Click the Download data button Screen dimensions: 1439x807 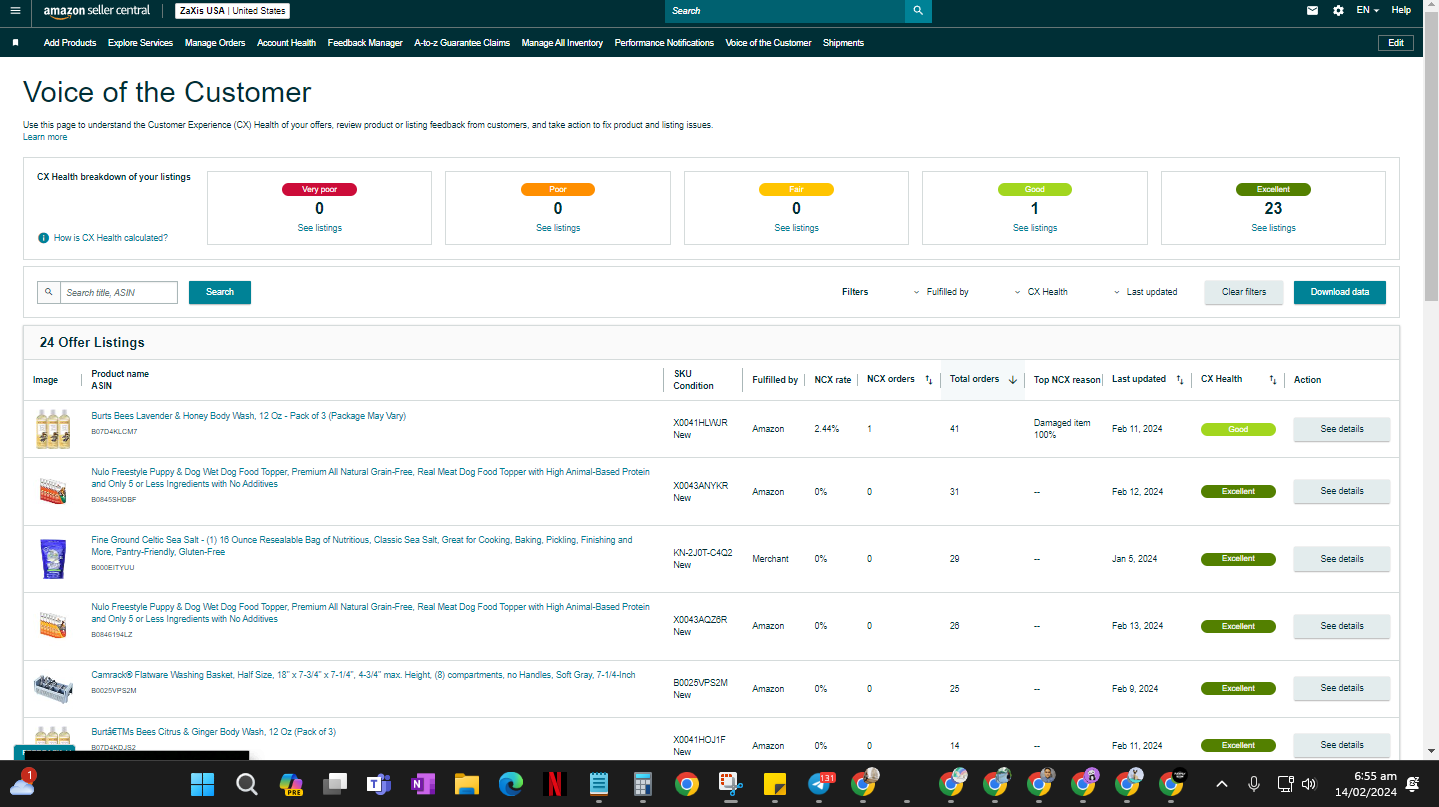pyautogui.click(x=1340, y=292)
